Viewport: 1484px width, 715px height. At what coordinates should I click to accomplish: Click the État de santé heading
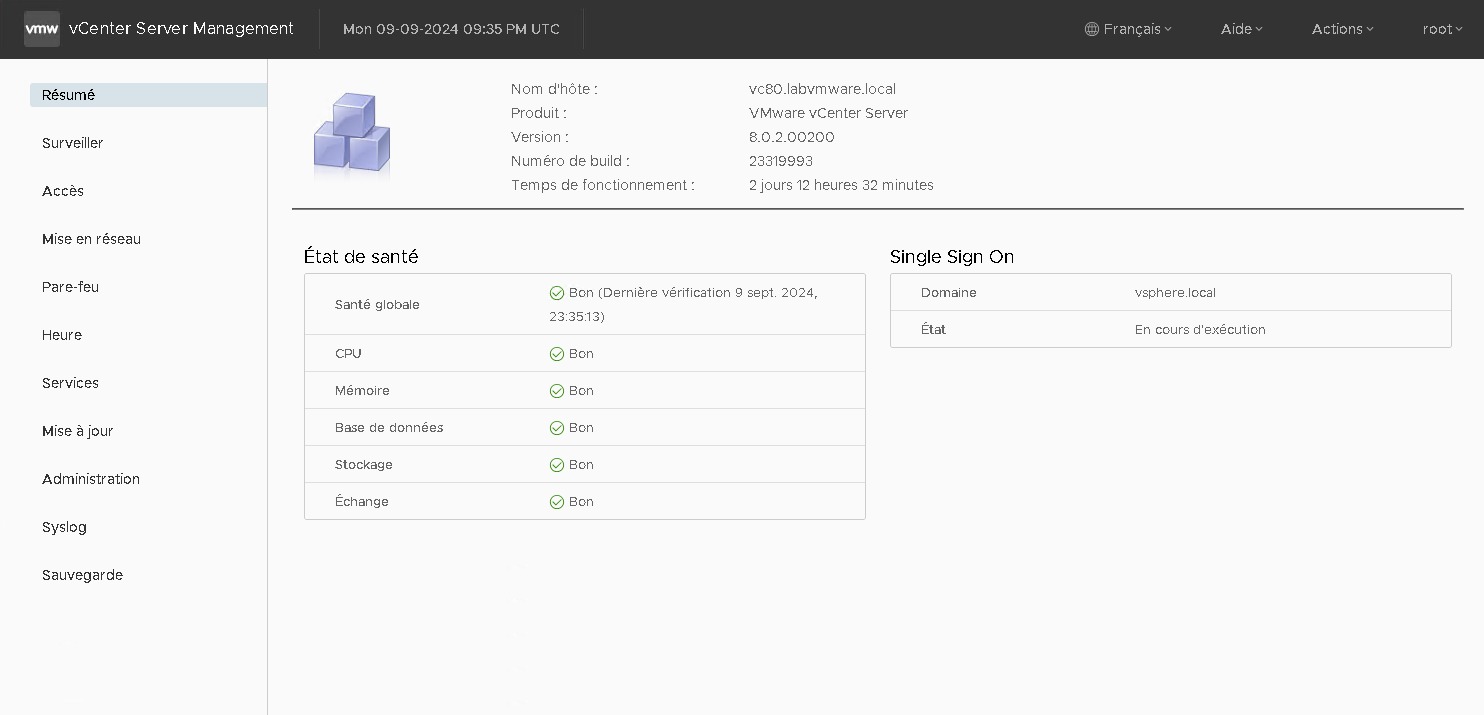[361, 257]
